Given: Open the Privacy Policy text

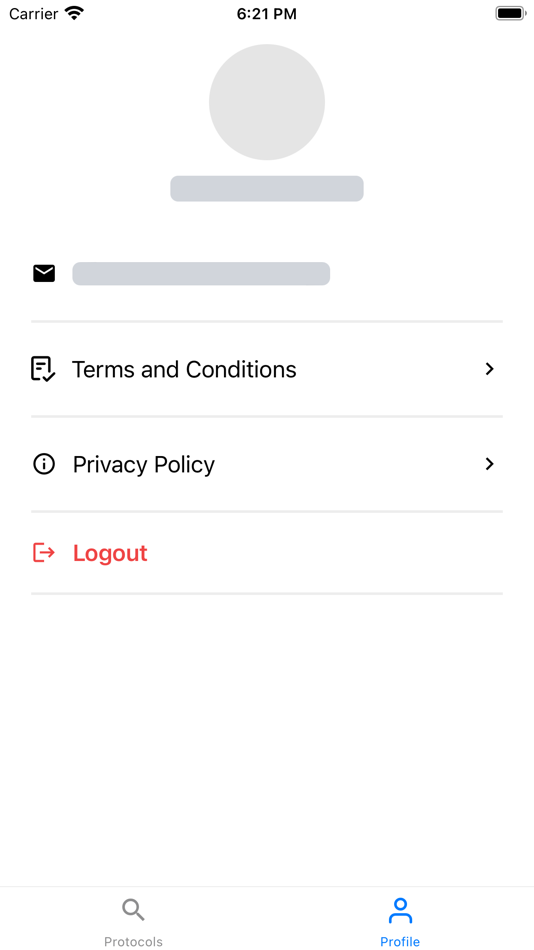Looking at the screenshot, I should 144,465.
